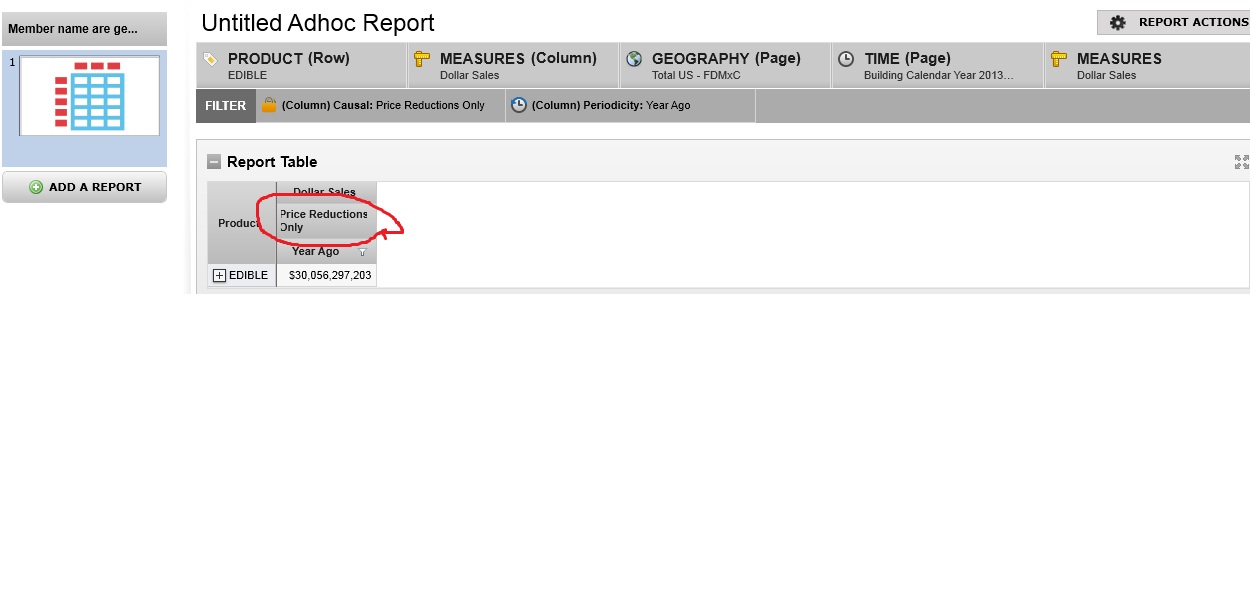This screenshot has height=614, width=1250.
Task: Click the expand icon at the Report Table panel's right edge
Action: tap(1241, 162)
